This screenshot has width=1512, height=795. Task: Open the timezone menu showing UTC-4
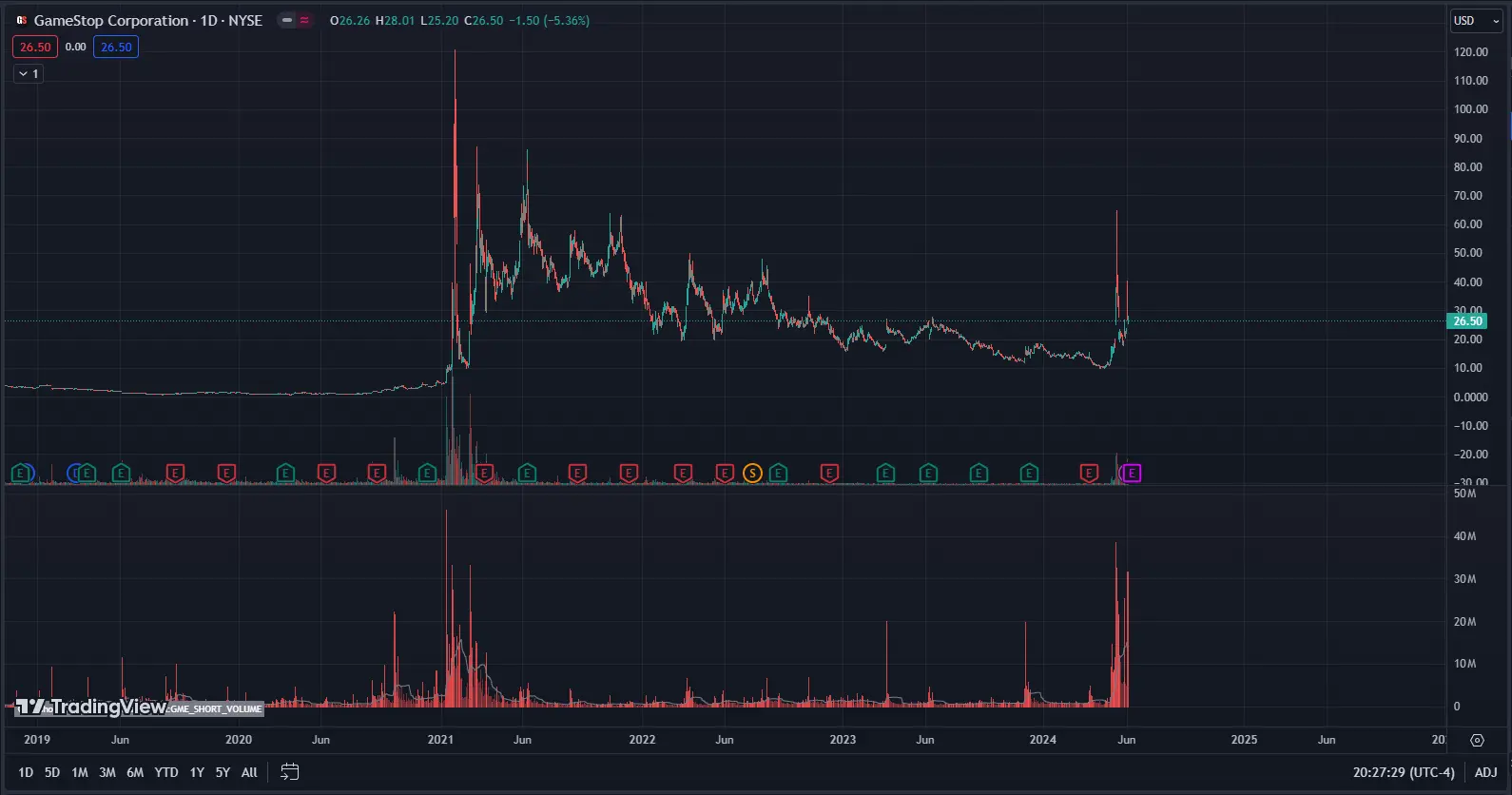(x=1404, y=772)
